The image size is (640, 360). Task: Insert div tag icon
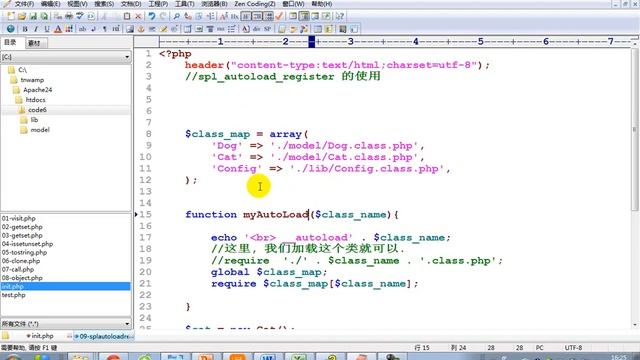click(256, 29)
